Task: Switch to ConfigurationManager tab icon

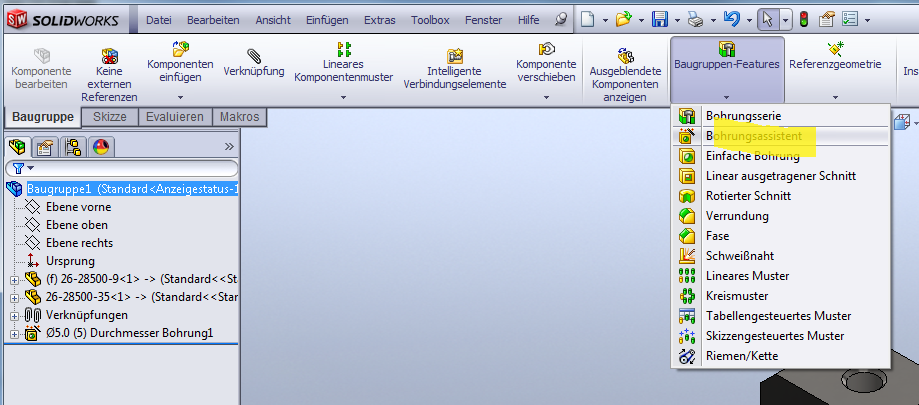Action: 74,147
